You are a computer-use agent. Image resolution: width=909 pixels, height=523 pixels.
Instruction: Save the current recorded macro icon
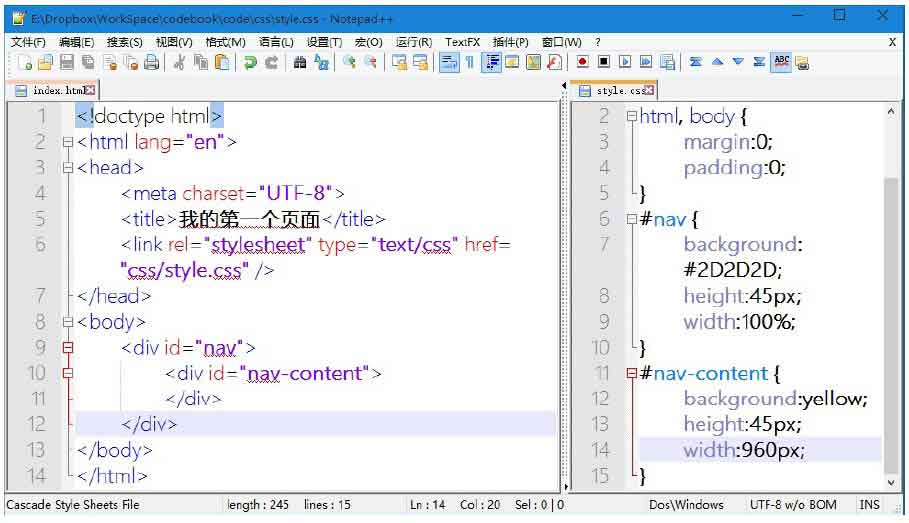click(667, 62)
